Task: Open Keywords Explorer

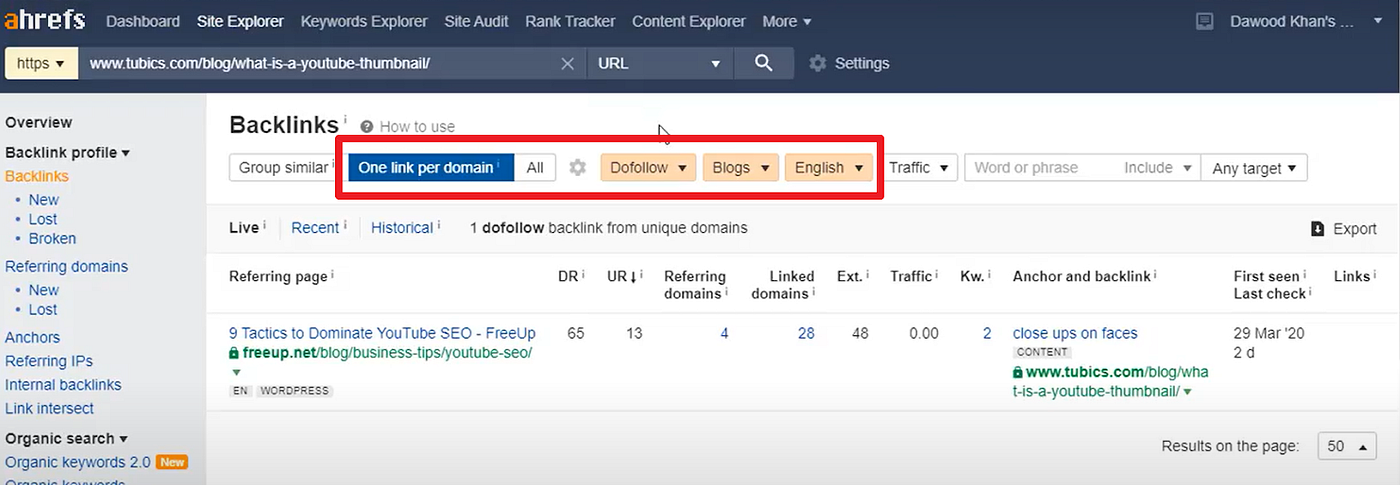Action: coord(364,21)
